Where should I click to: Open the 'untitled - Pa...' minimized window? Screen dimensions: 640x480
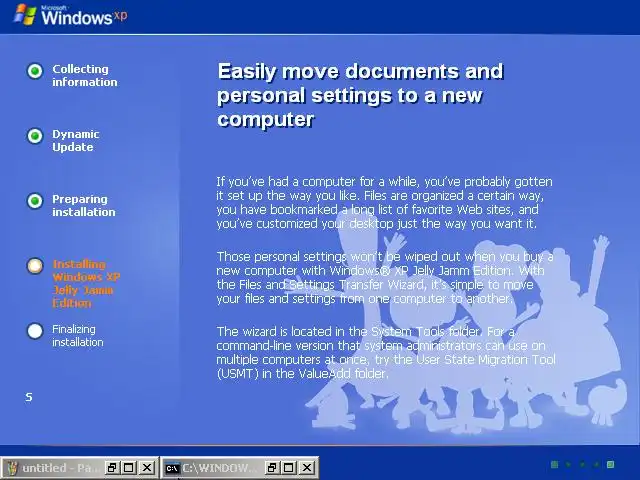tap(80, 468)
